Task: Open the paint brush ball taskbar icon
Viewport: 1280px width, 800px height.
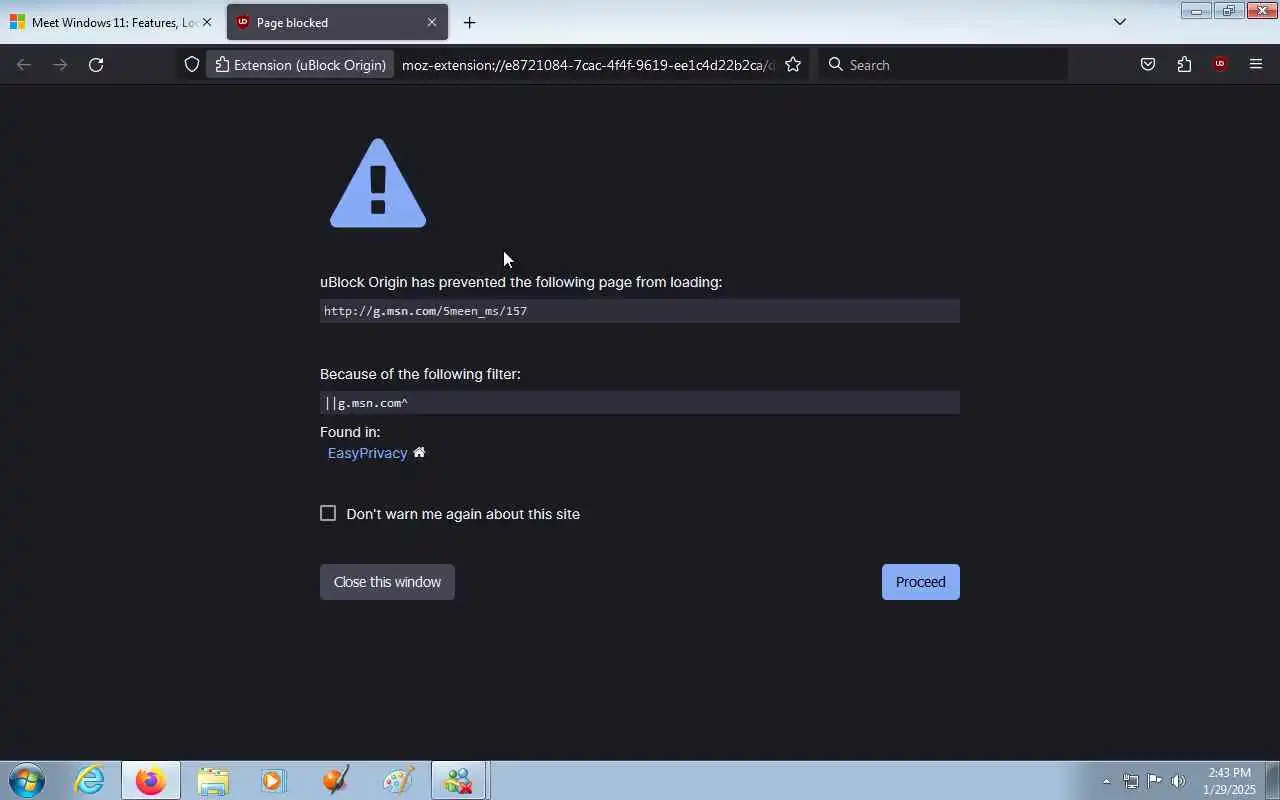Action: 336,780
